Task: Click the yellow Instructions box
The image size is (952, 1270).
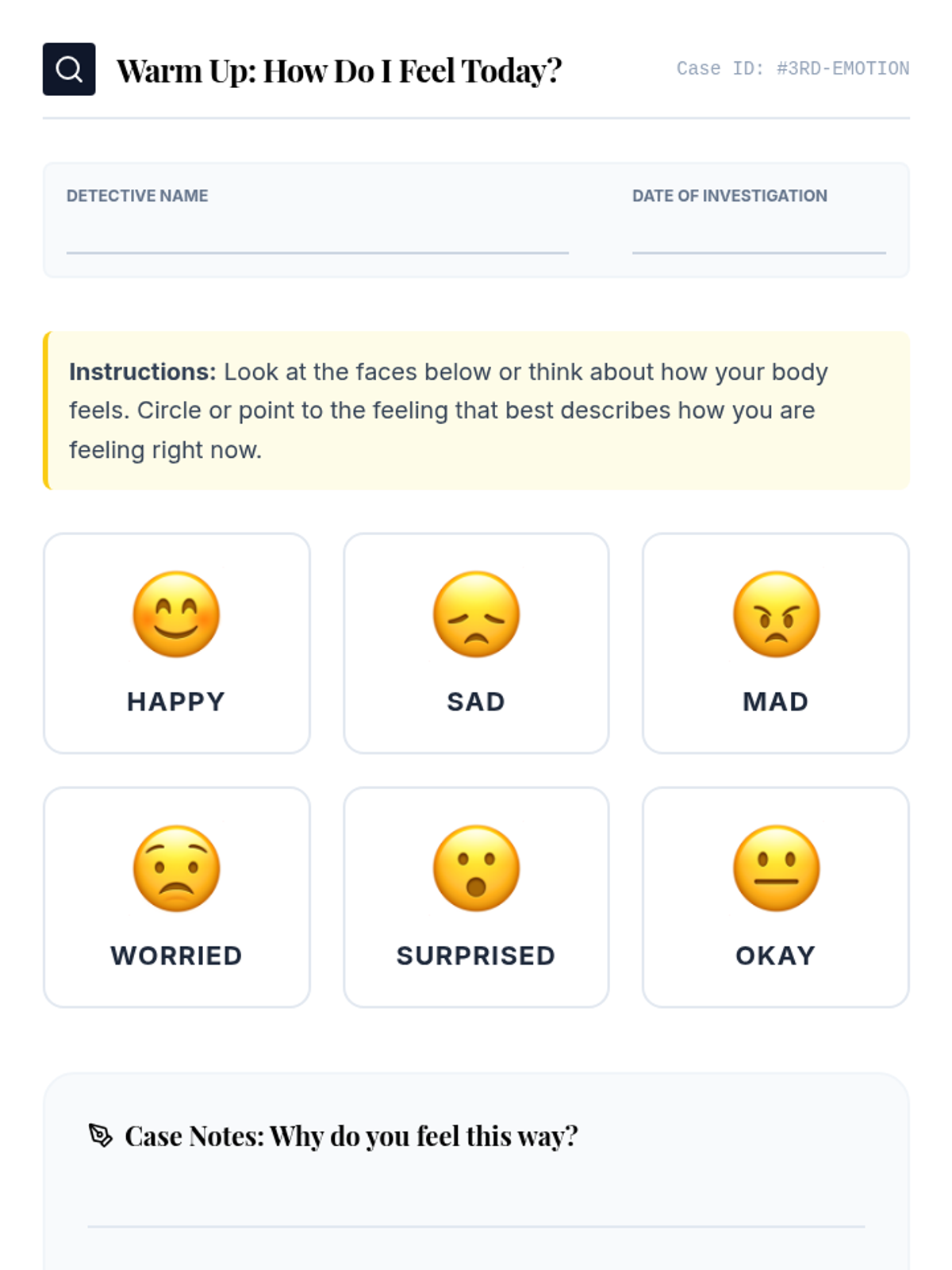Action: pos(476,410)
